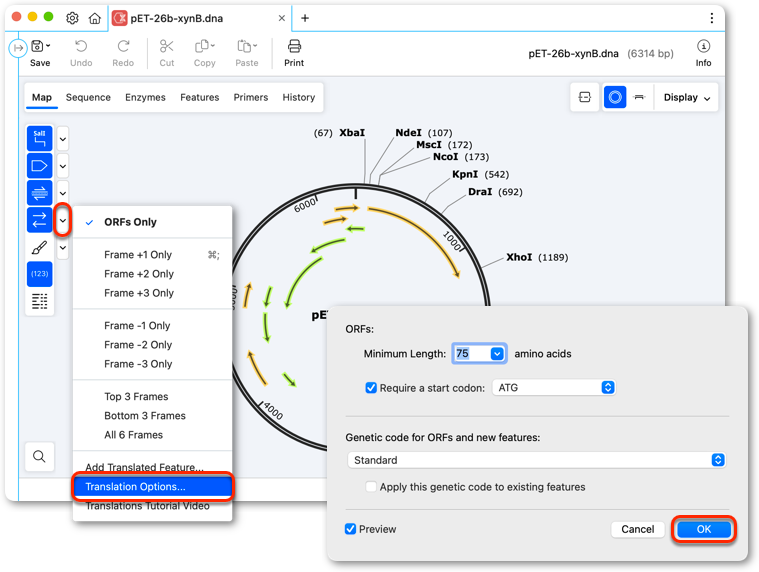This screenshot has width=759, height=572.
Task: Click the XhoI (1189) enzyme label
Action: pyautogui.click(x=537, y=257)
